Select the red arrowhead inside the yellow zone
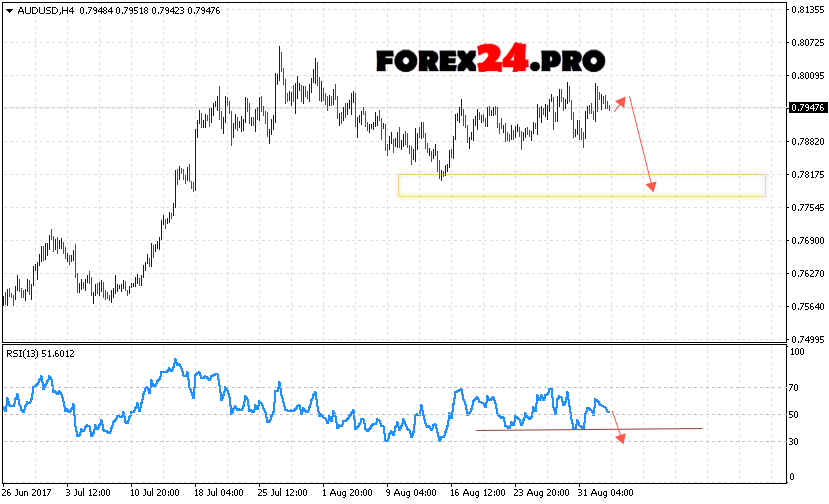This screenshot has width=829, height=504. tap(653, 186)
